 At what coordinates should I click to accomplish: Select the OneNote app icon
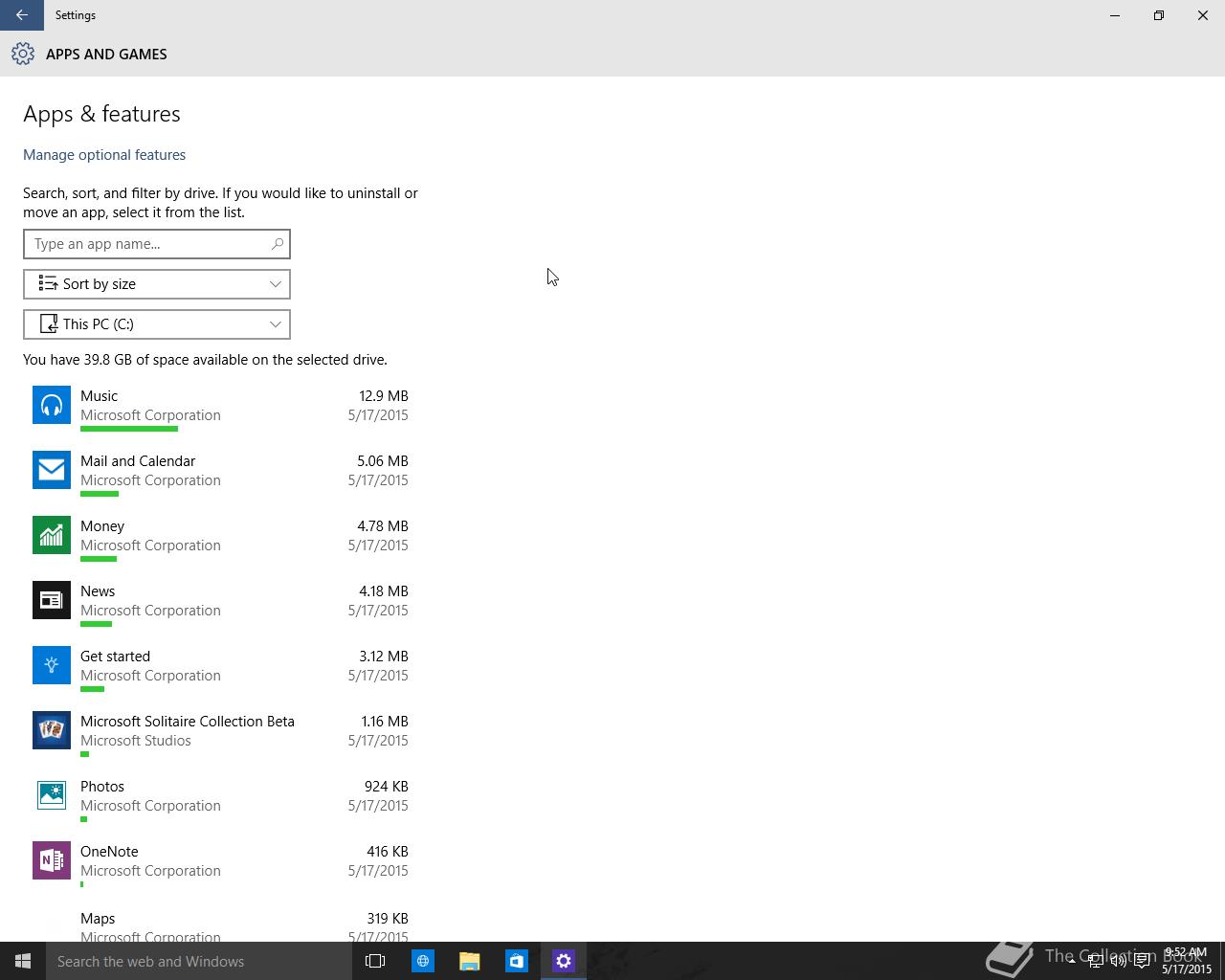click(x=52, y=860)
